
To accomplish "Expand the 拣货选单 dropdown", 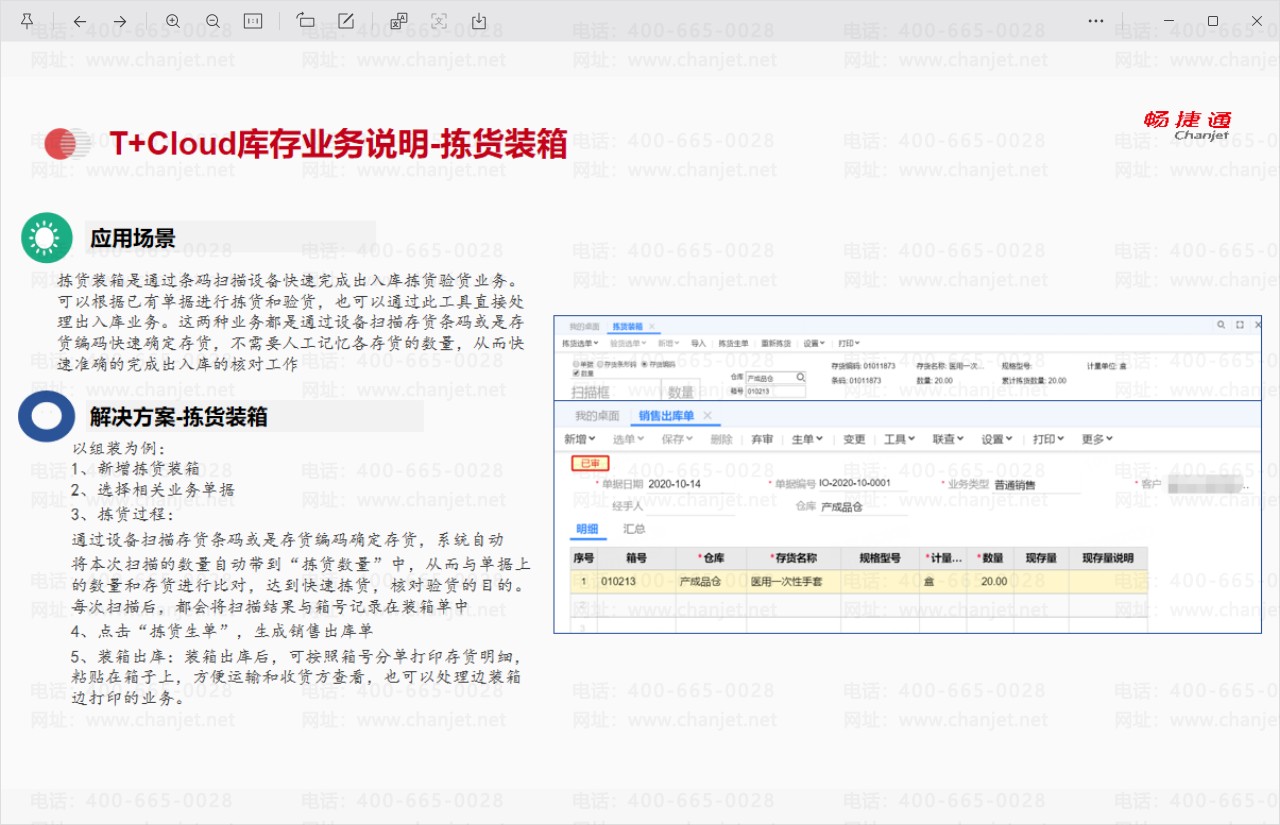I will tap(580, 343).
